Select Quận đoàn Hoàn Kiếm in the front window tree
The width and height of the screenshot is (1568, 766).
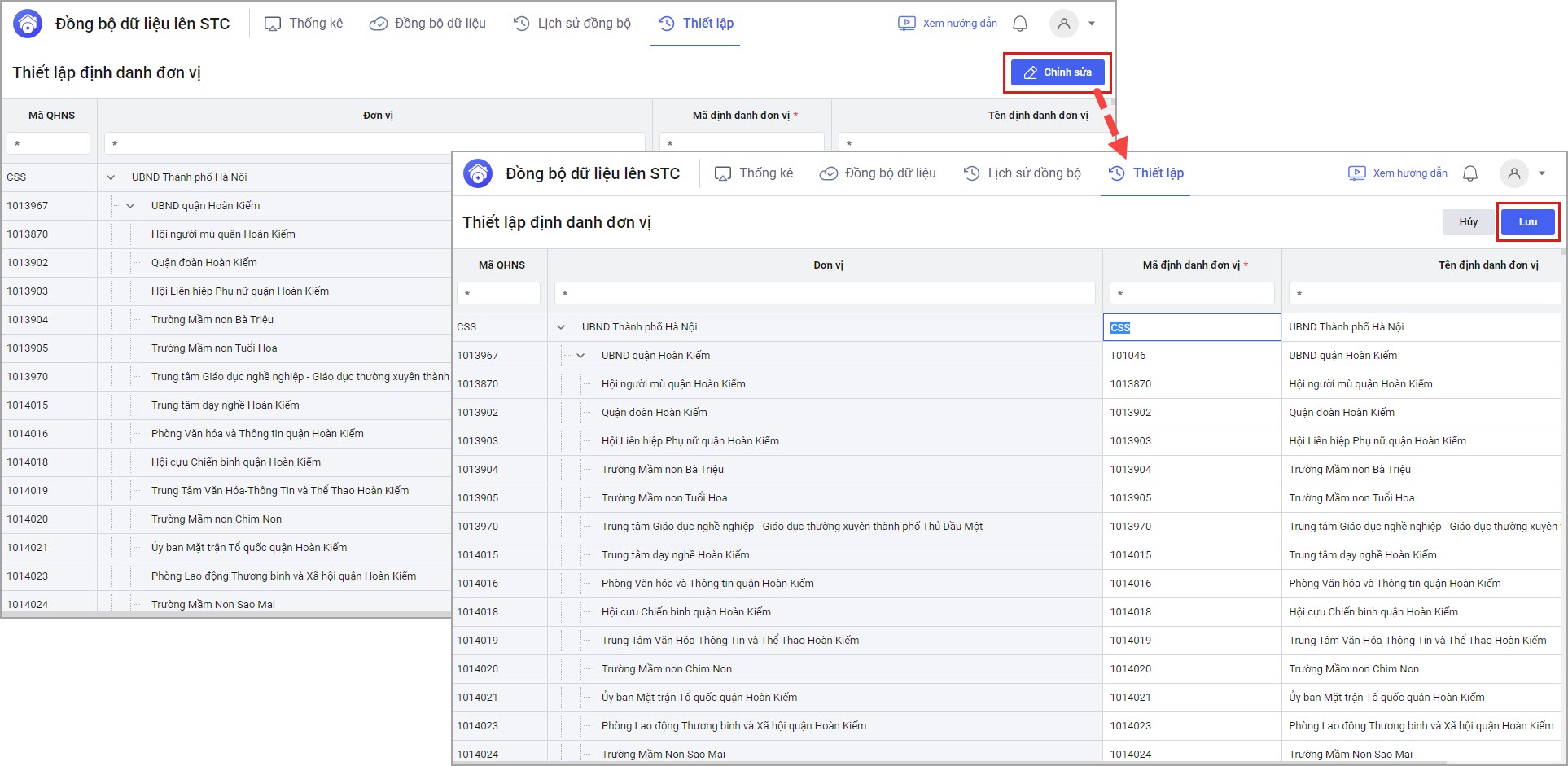(x=655, y=413)
